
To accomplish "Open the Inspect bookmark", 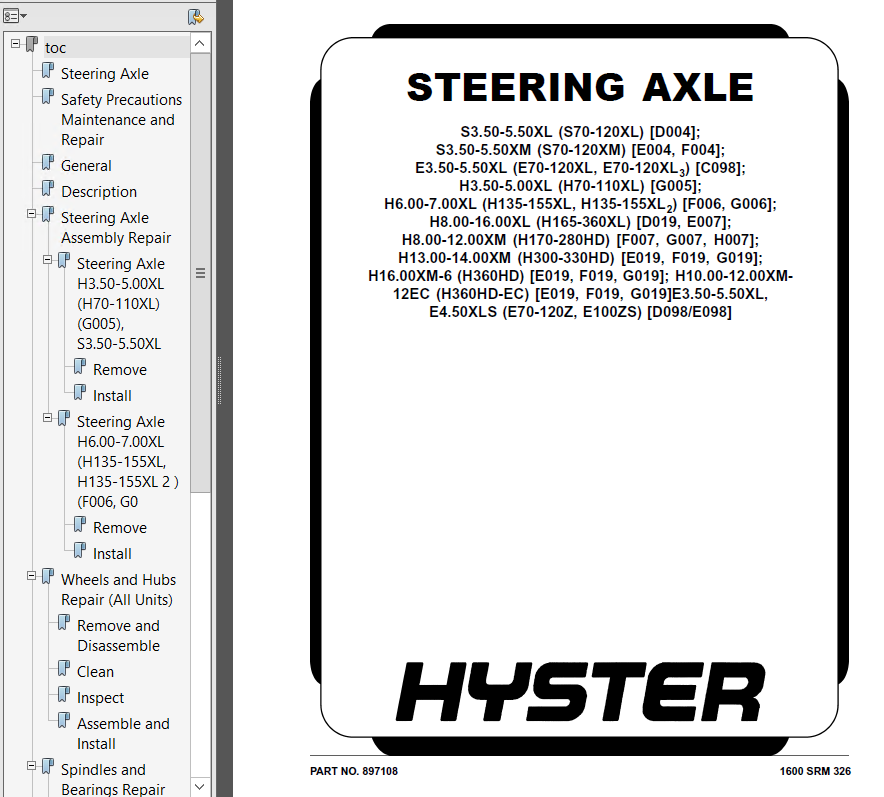I will coord(100,698).
